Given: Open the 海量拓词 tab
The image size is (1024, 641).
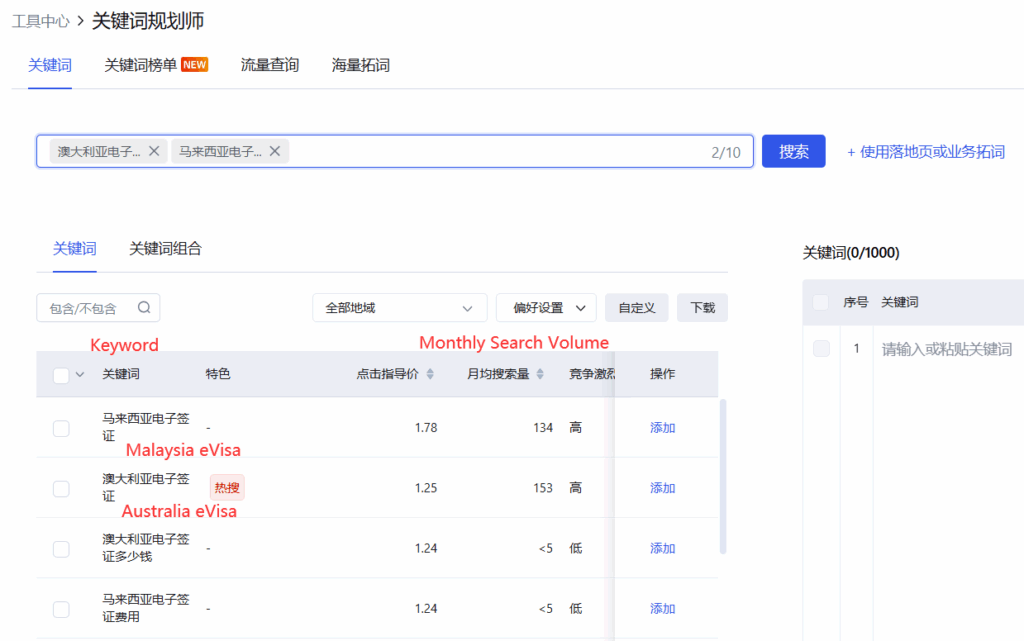Looking at the screenshot, I should (x=360, y=65).
